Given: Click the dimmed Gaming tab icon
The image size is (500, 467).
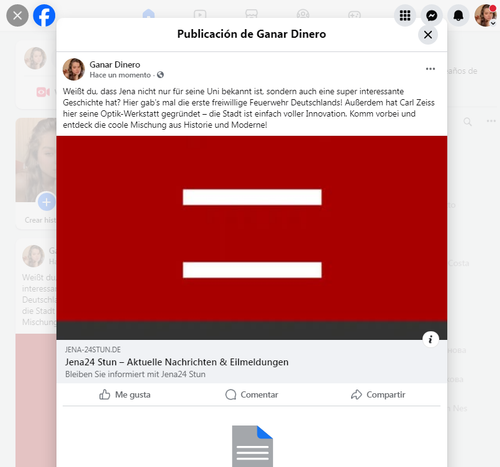Looking at the screenshot, I should coord(354,14).
